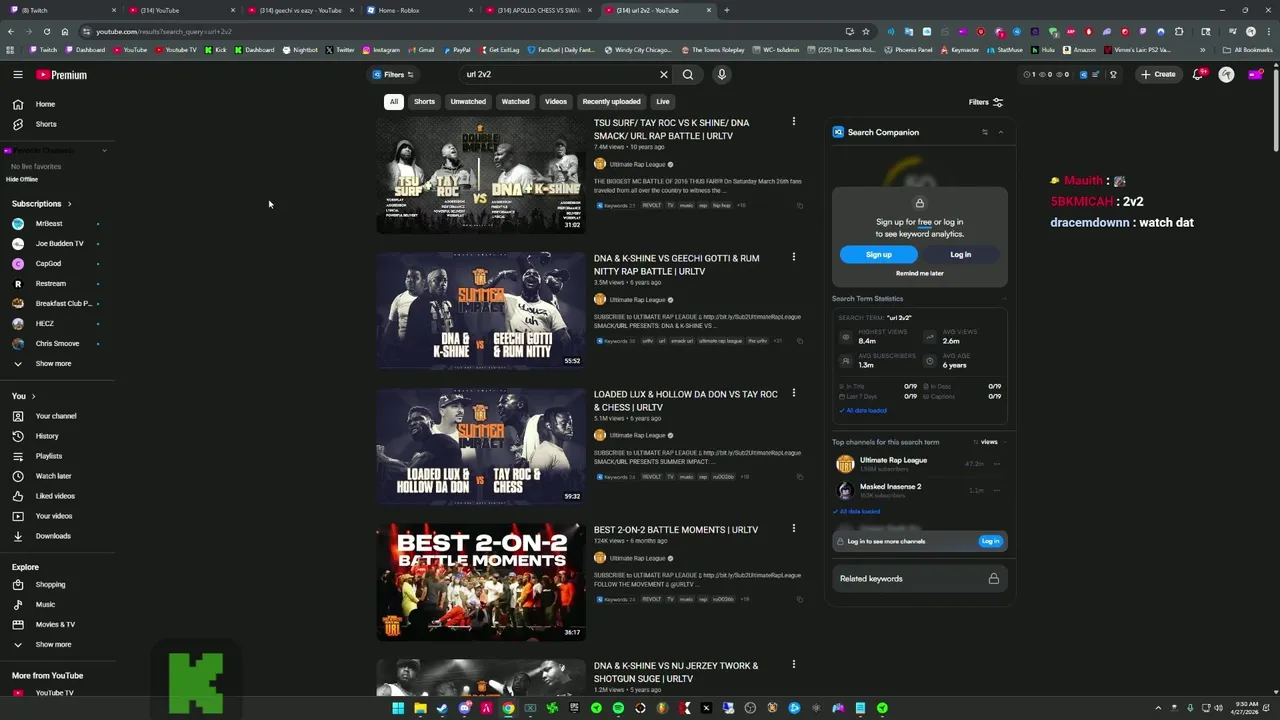
Task: Select the Live filter chip
Action: coord(663,101)
